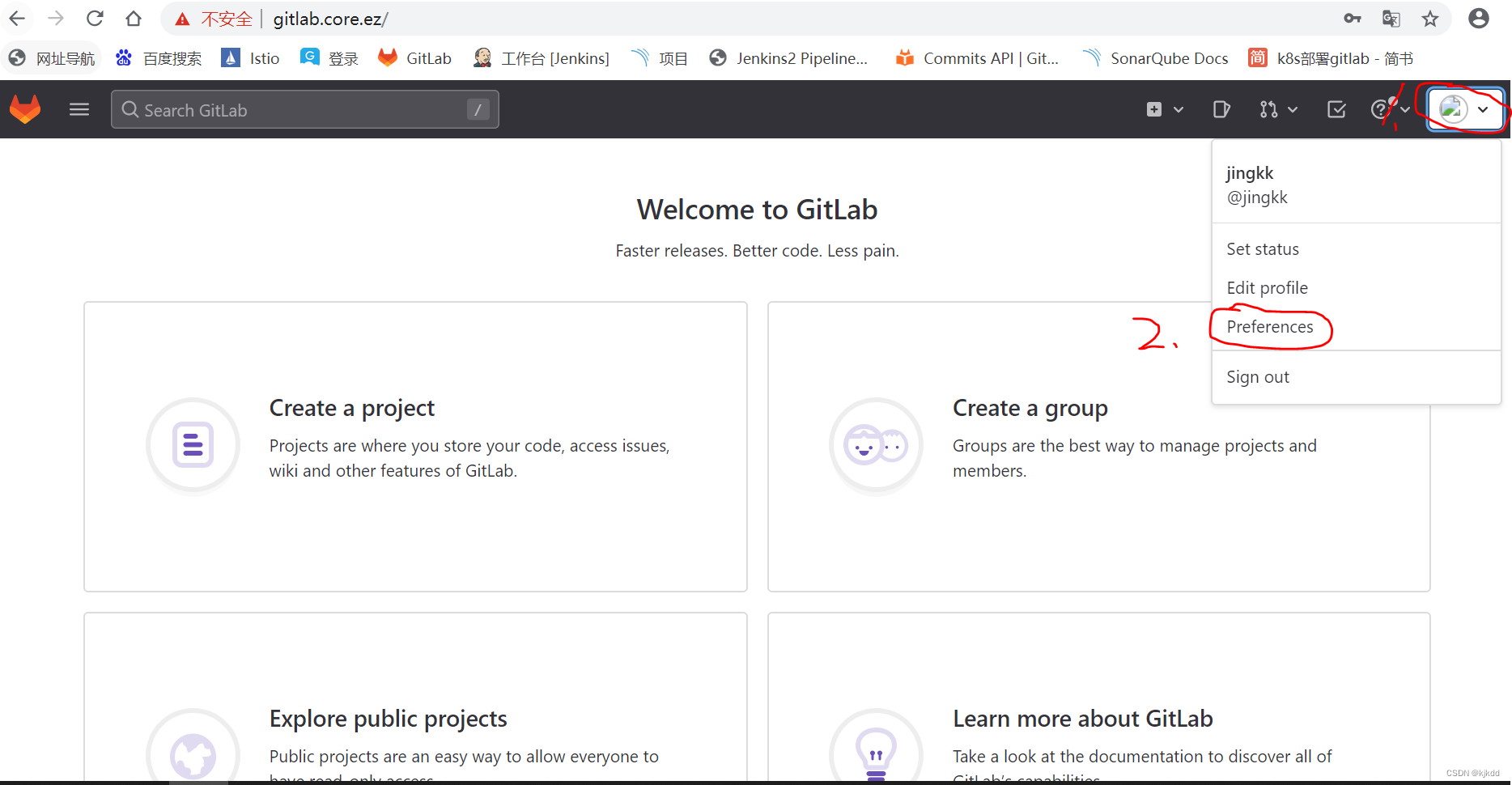The image size is (1512, 785).
Task: Open the GitLab bookmark
Action: pyautogui.click(x=414, y=58)
